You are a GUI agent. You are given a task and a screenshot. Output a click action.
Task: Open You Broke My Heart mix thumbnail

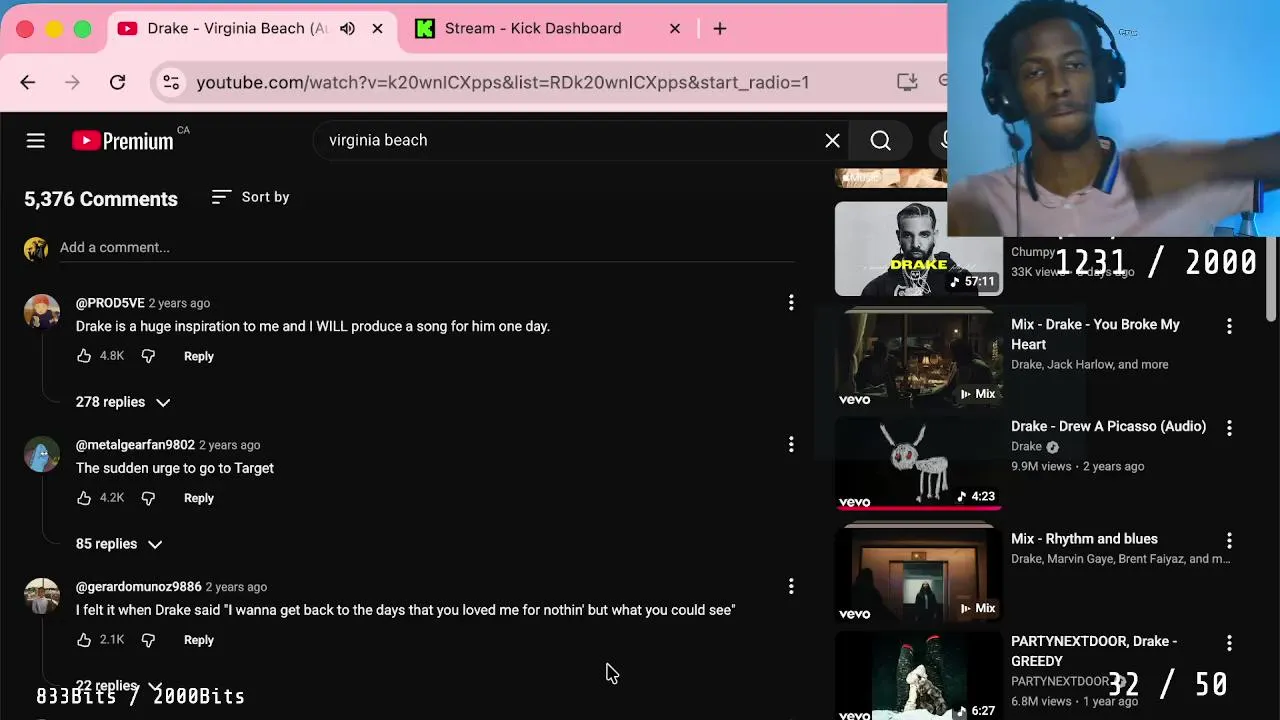tap(918, 358)
